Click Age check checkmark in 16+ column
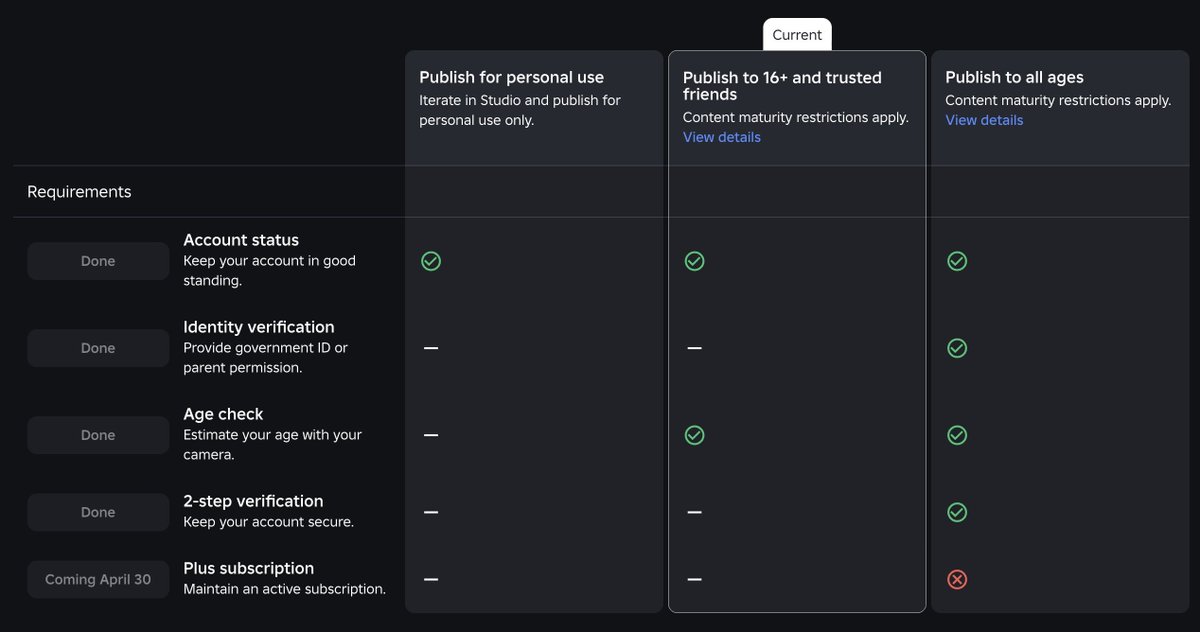Image resolution: width=1200 pixels, height=632 pixels. pyautogui.click(x=694, y=435)
